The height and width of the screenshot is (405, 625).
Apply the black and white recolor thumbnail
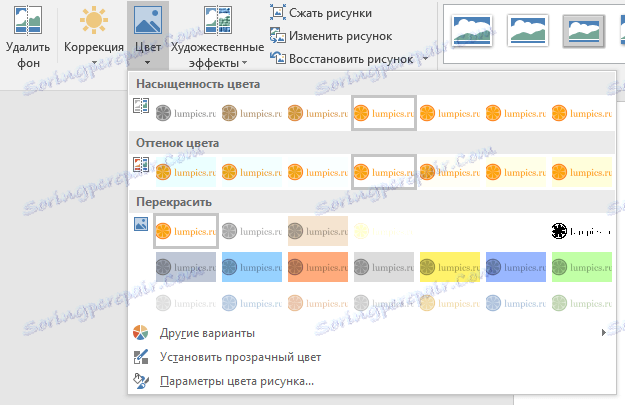(582, 231)
